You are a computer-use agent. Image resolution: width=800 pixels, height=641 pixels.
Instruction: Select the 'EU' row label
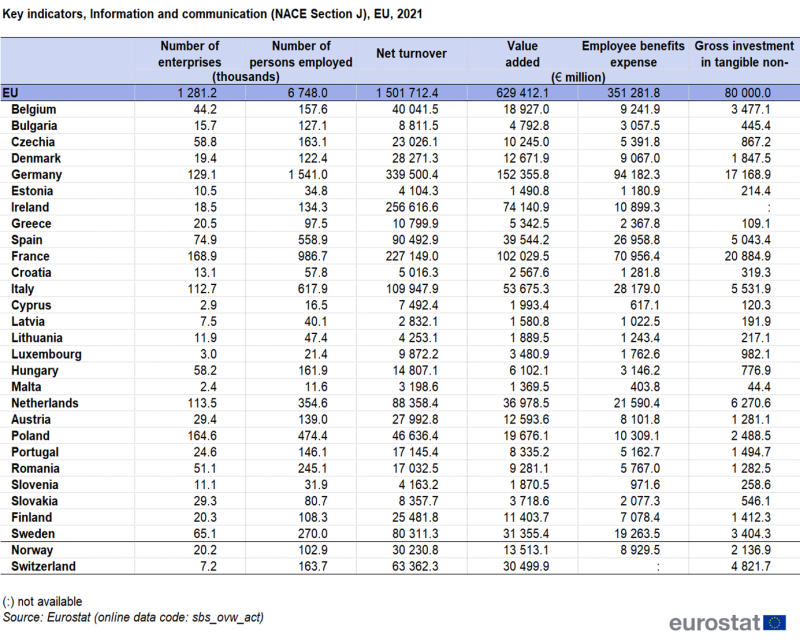[10, 93]
